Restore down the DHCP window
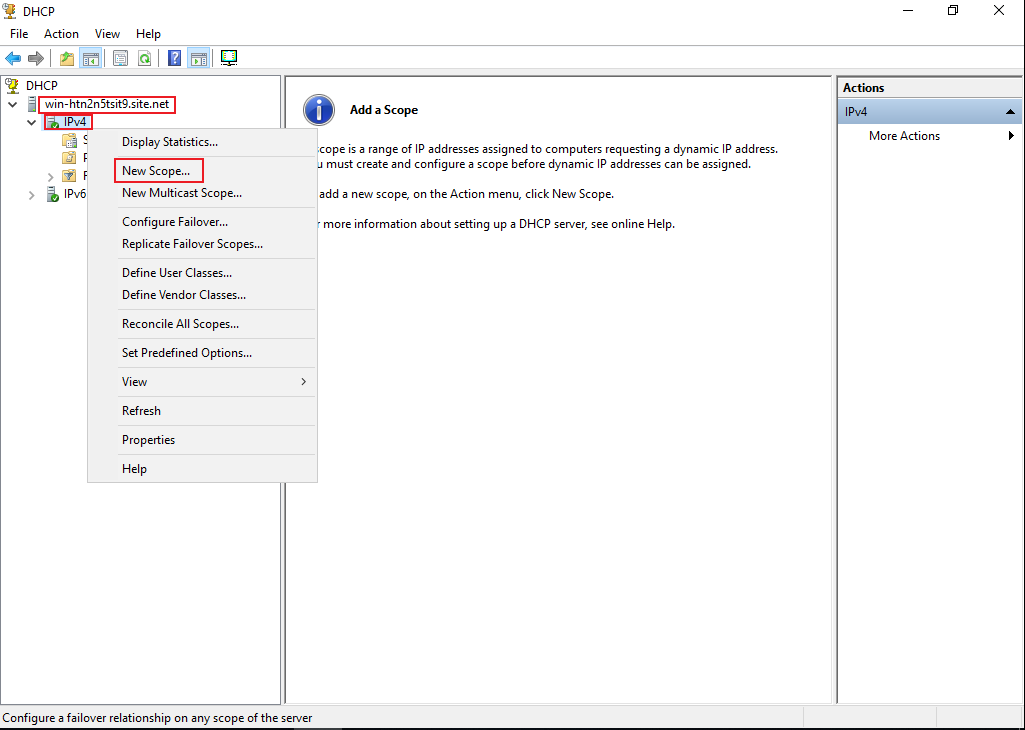 (x=953, y=10)
